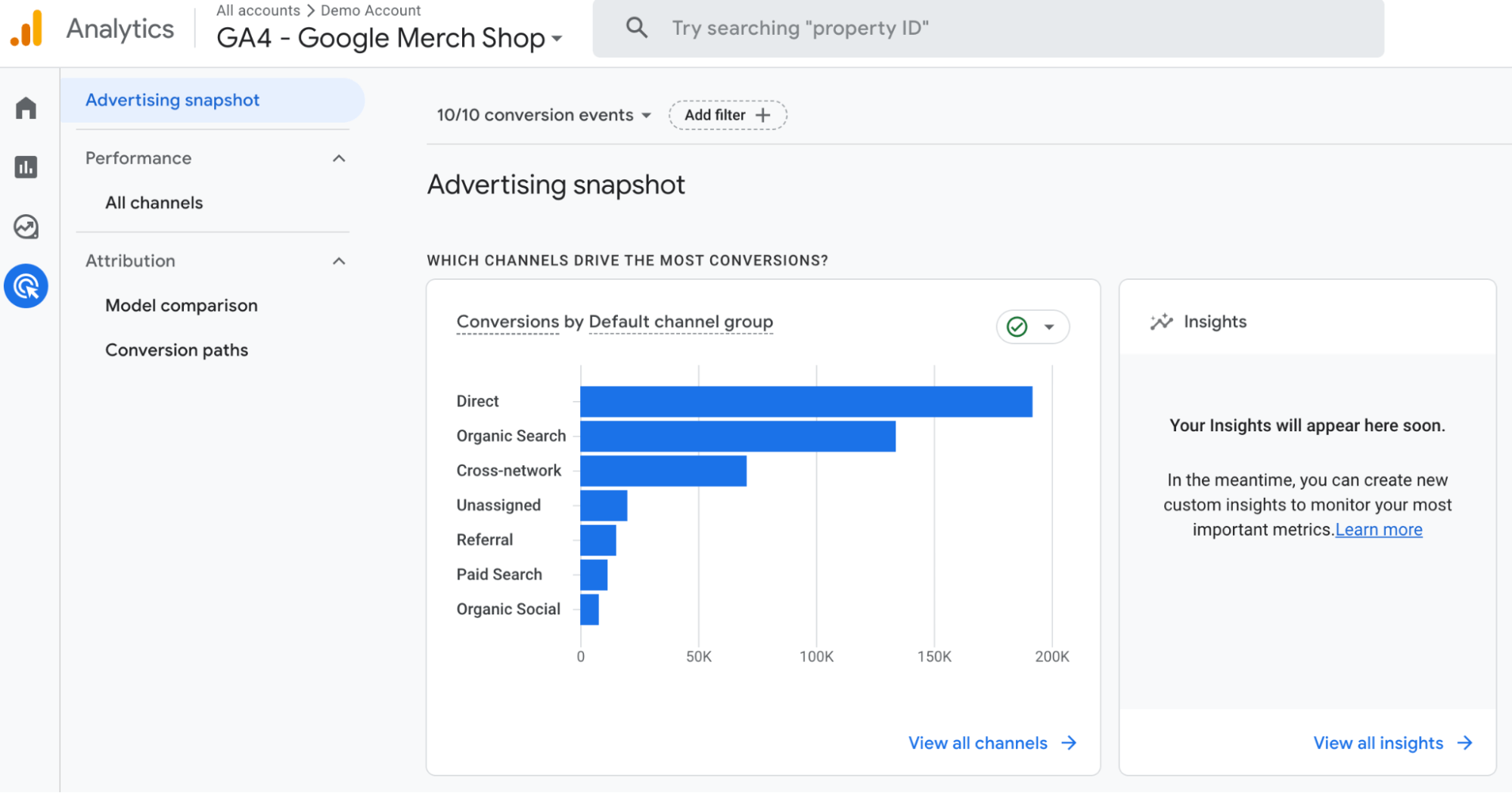Click the Cross-network bar in chart

(663, 471)
